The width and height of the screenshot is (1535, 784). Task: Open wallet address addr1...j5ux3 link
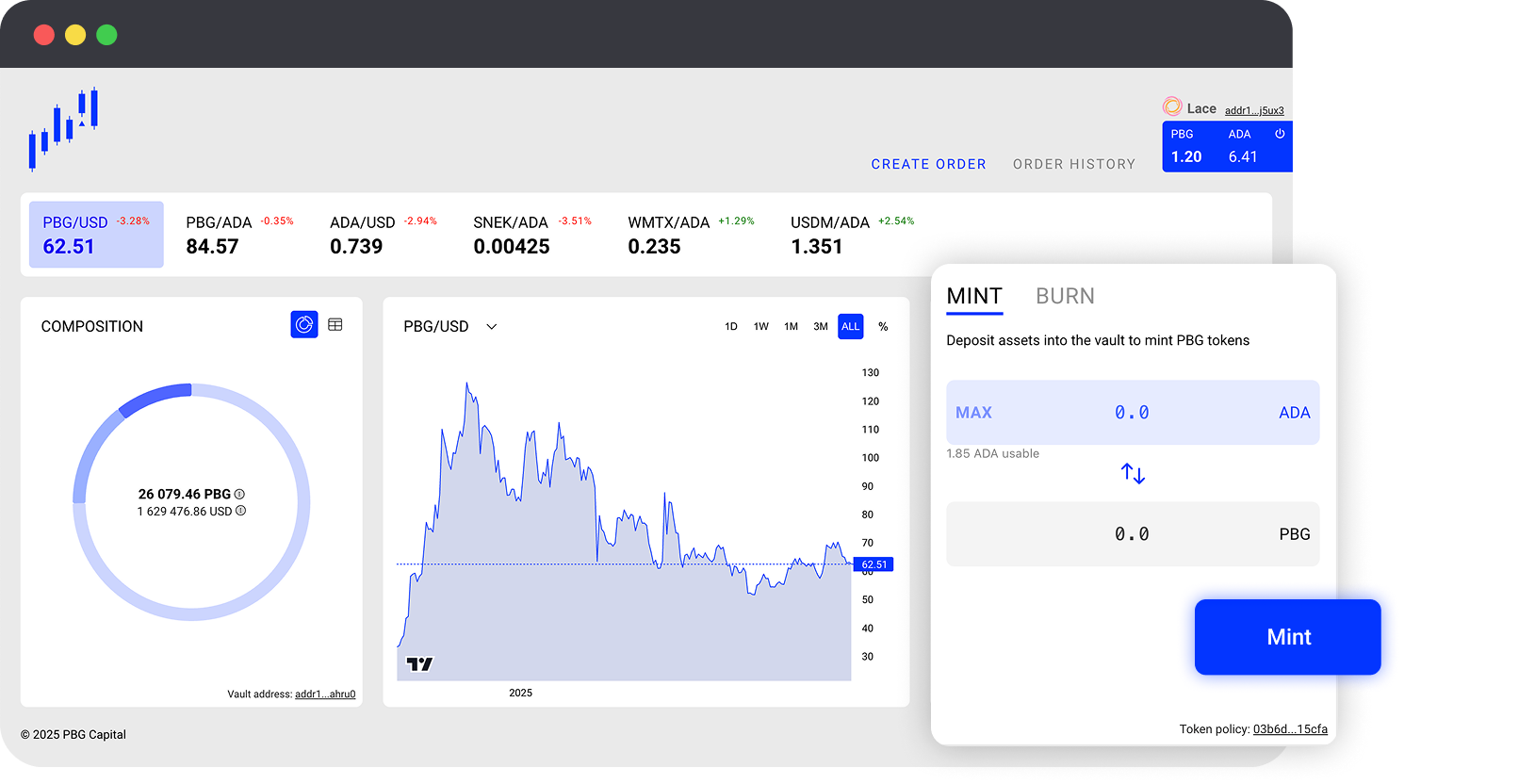click(x=1254, y=110)
